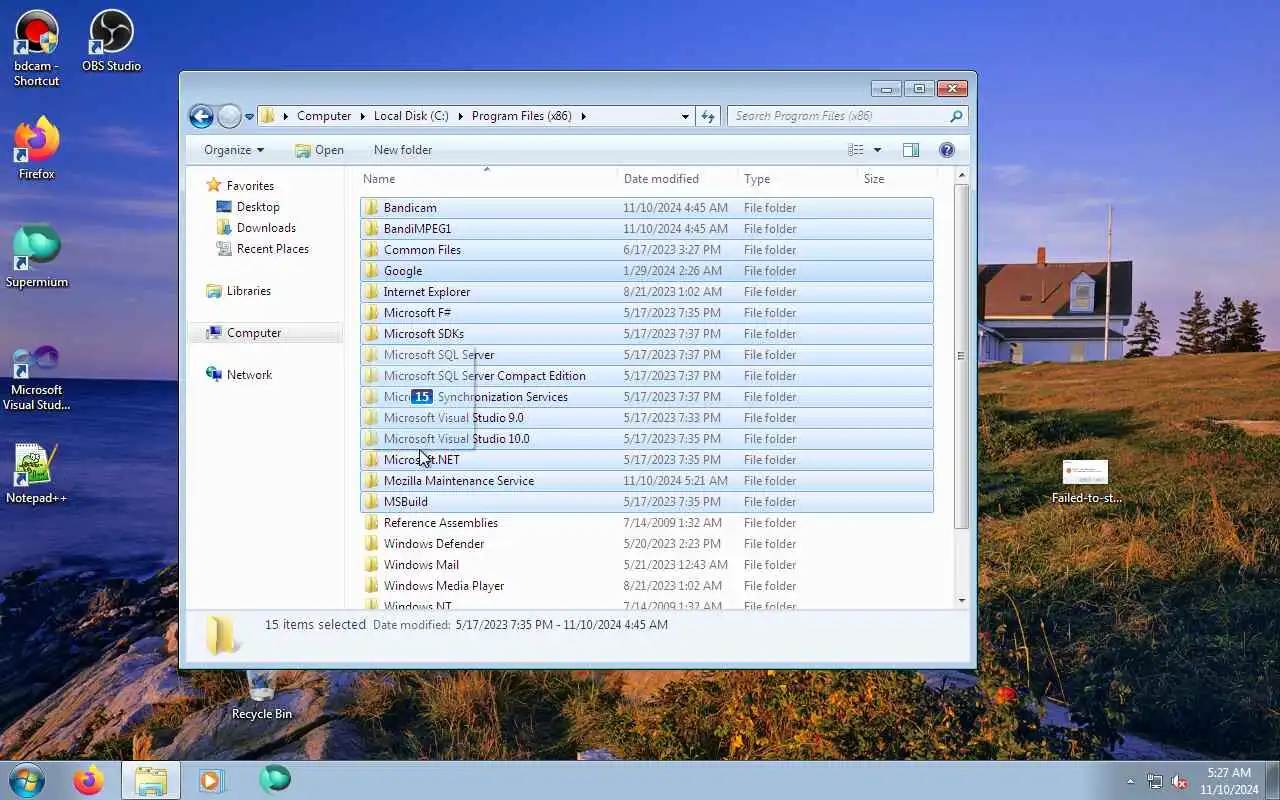The height and width of the screenshot is (800, 1280).
Task: Select the Failed-to-st... desktop file
Action: [1086, 482]
